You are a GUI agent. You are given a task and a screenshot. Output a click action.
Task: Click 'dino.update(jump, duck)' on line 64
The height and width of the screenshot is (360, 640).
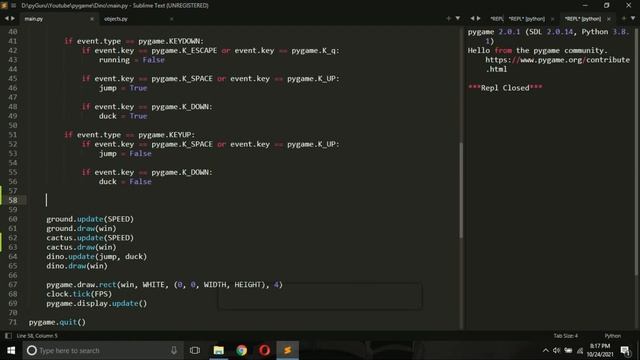tap(96, 257)
